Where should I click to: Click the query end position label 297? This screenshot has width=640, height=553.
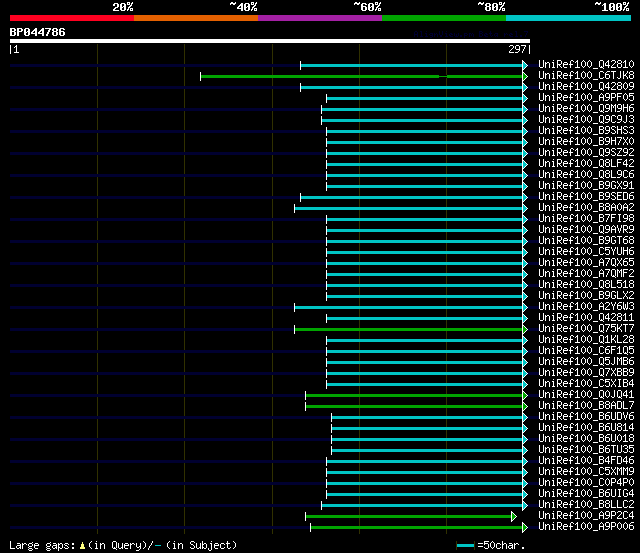(x=517, y=49)
